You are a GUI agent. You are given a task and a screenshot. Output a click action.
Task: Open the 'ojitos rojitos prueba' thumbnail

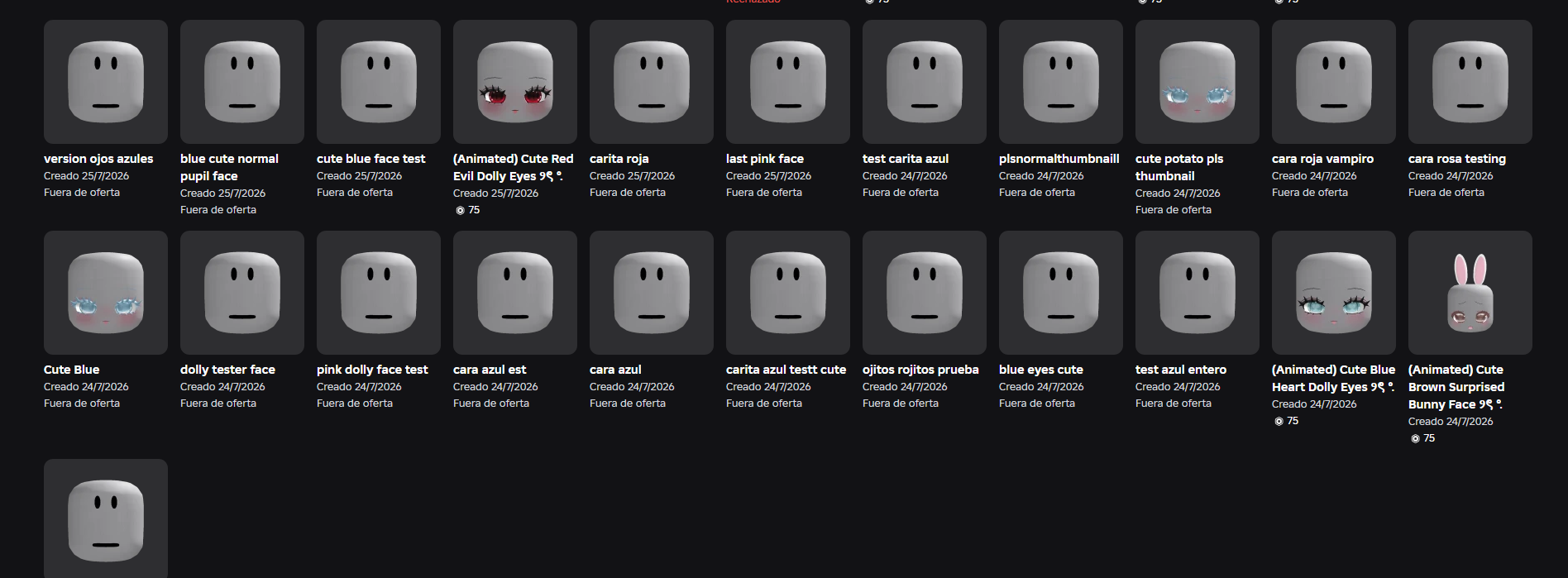point(925,293)
